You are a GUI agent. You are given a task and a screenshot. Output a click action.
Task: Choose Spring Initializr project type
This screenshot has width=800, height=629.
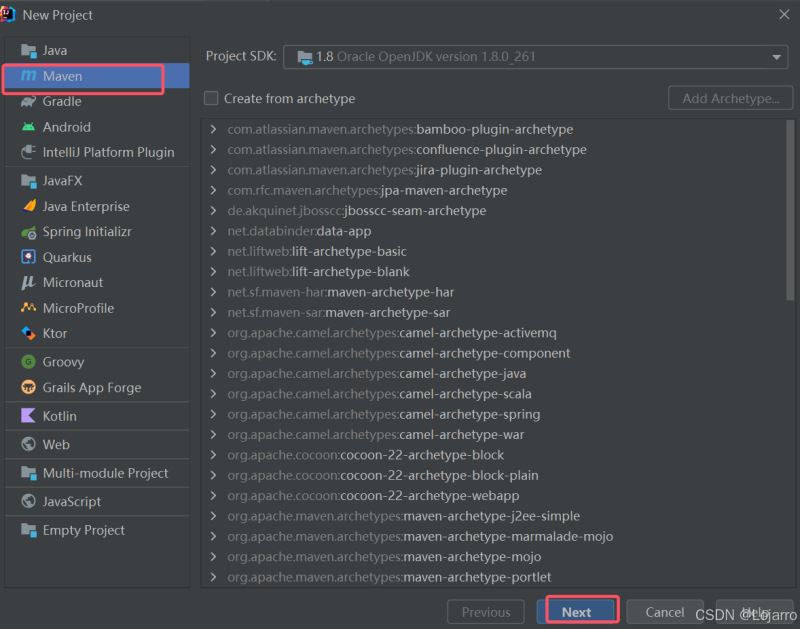97,232
